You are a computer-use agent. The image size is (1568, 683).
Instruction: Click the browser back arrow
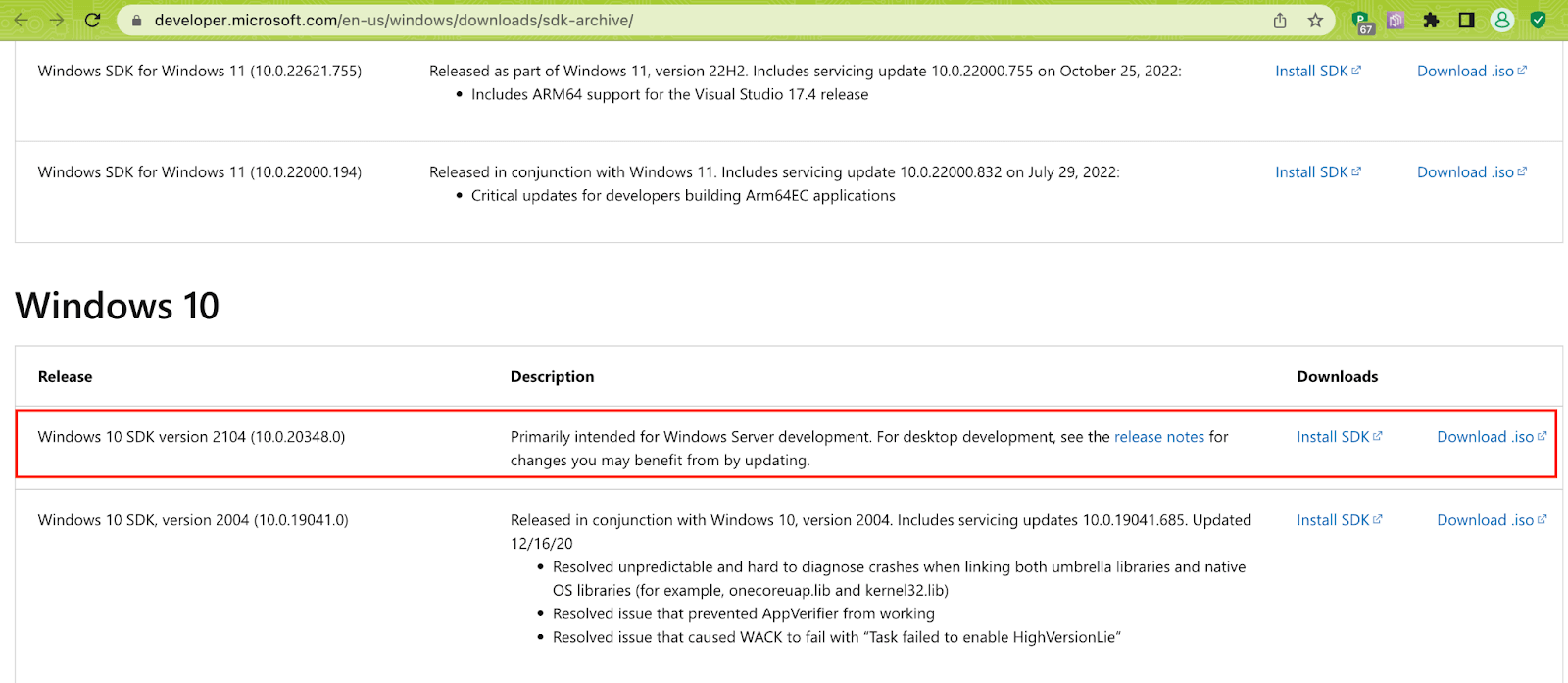click(x=21, y=20)
